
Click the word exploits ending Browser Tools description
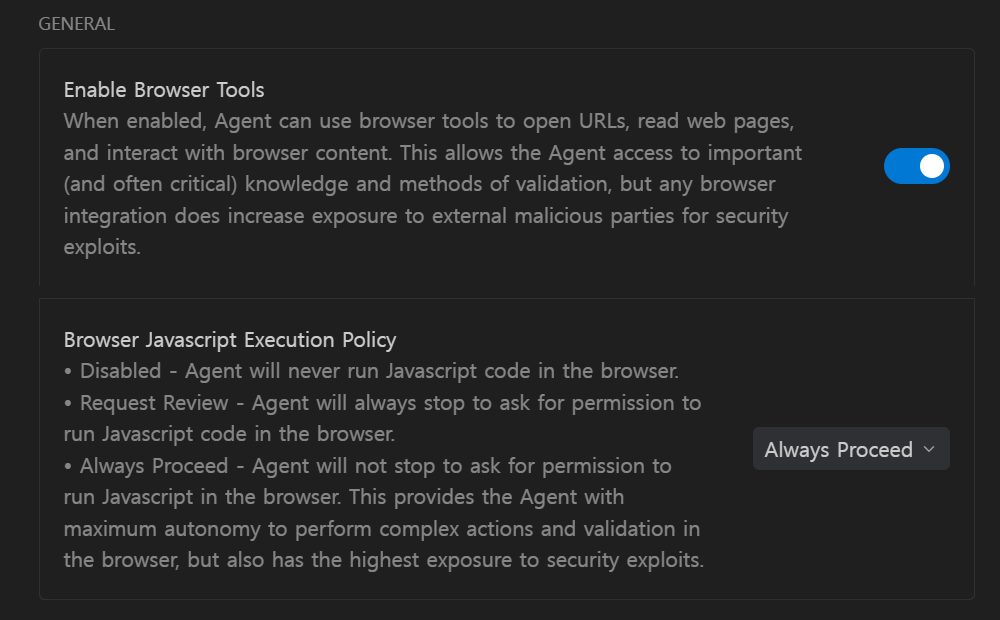coord(102,247)
